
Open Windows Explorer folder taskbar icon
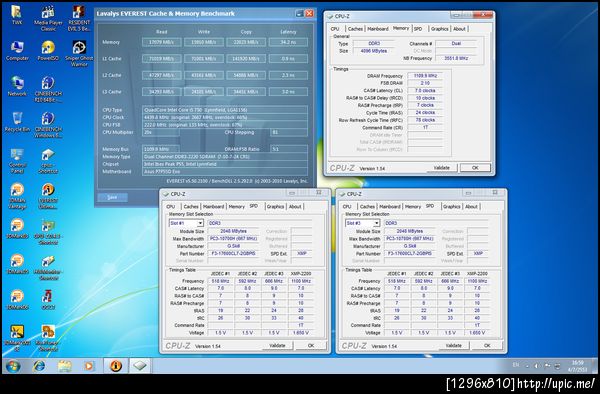[x=64, y=366]
